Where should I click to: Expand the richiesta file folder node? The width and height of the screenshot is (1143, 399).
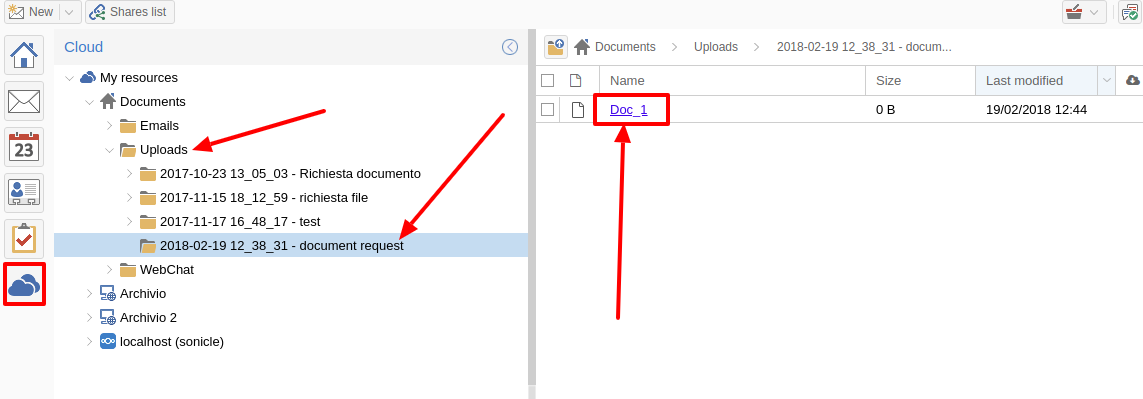tap(130, 198)
